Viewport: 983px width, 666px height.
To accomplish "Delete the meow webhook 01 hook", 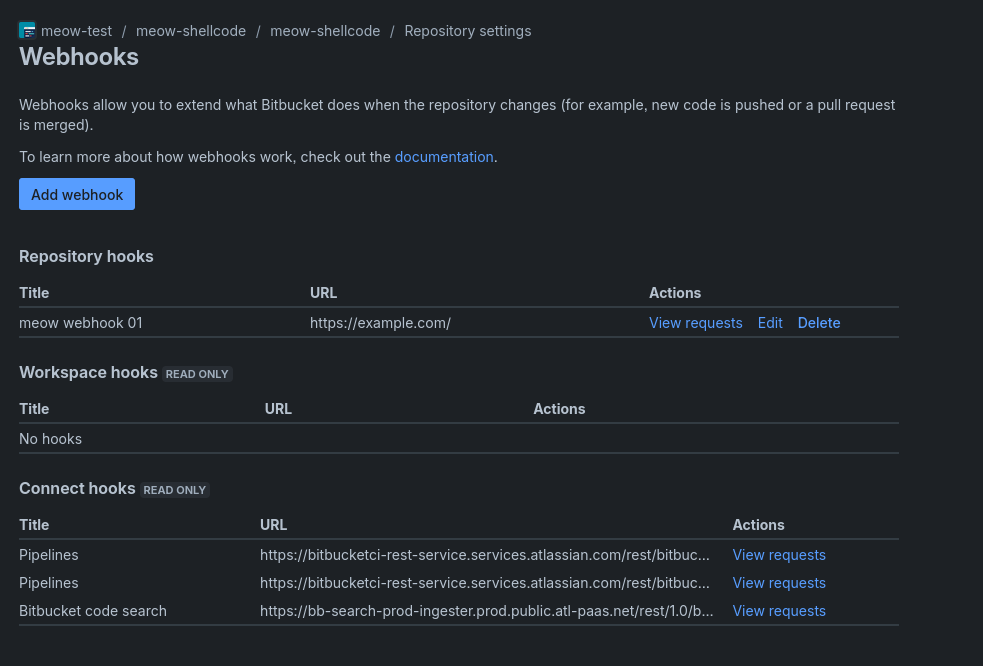I will point(819,323).
